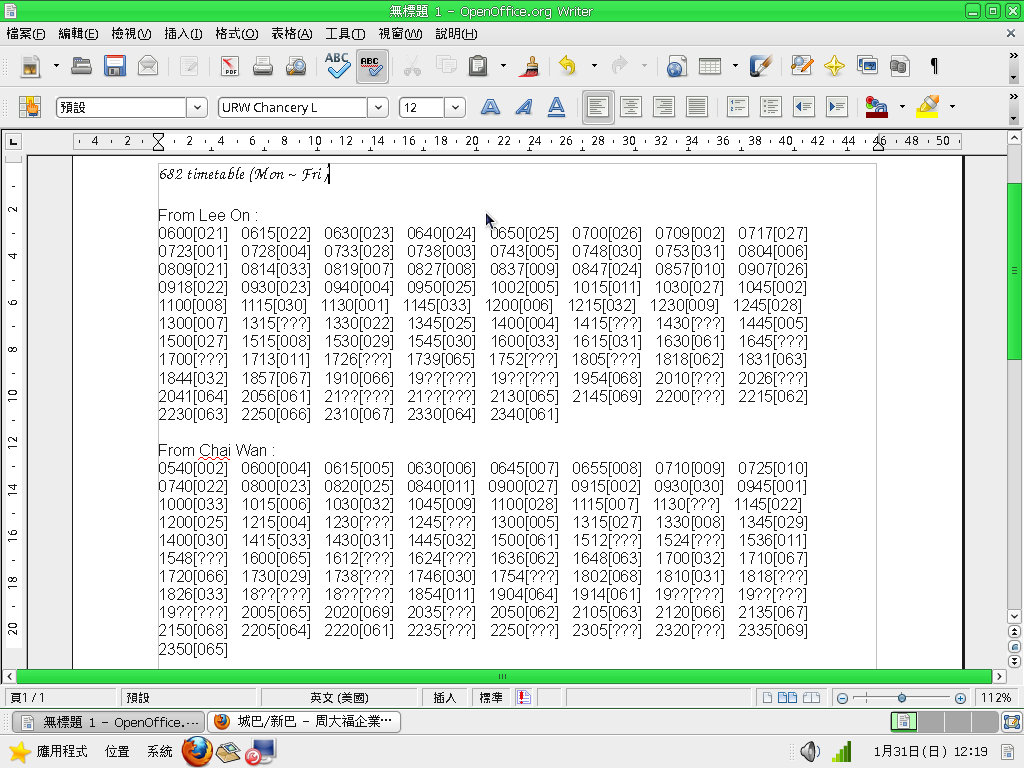Open the Navigator star icon
This screenshot has height=768, width=1024.
point(834,67)
